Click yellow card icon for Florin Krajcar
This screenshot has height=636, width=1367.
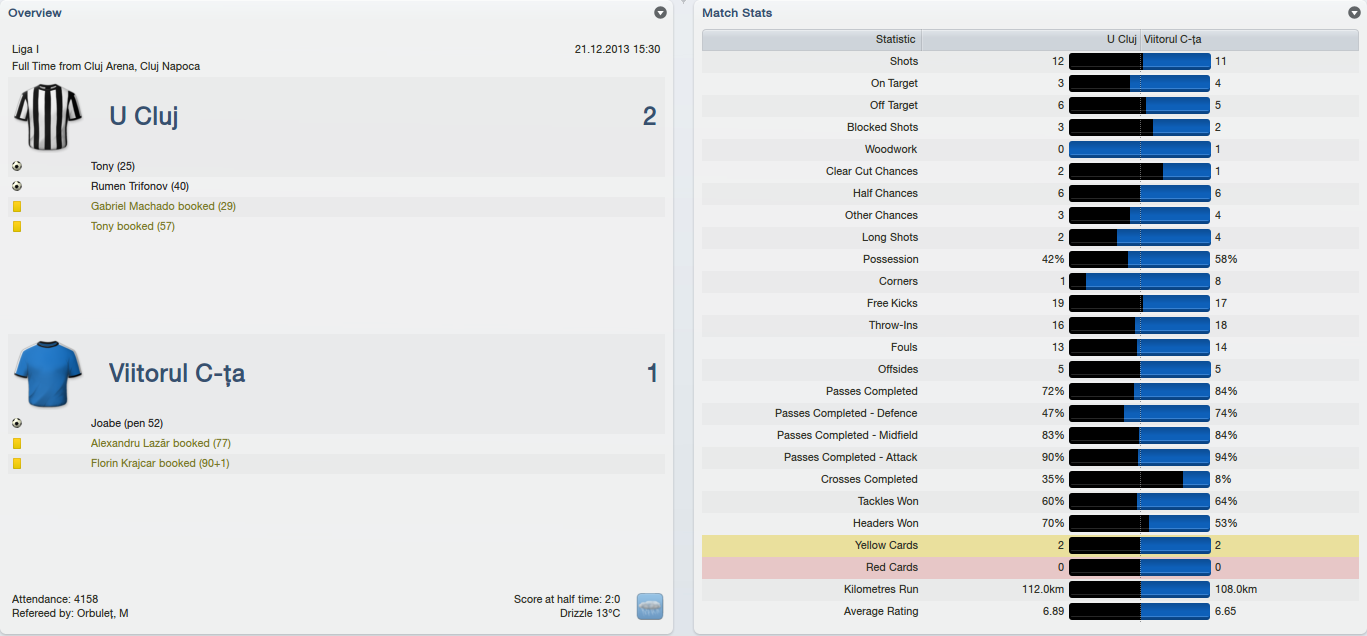tap(17, 463)
